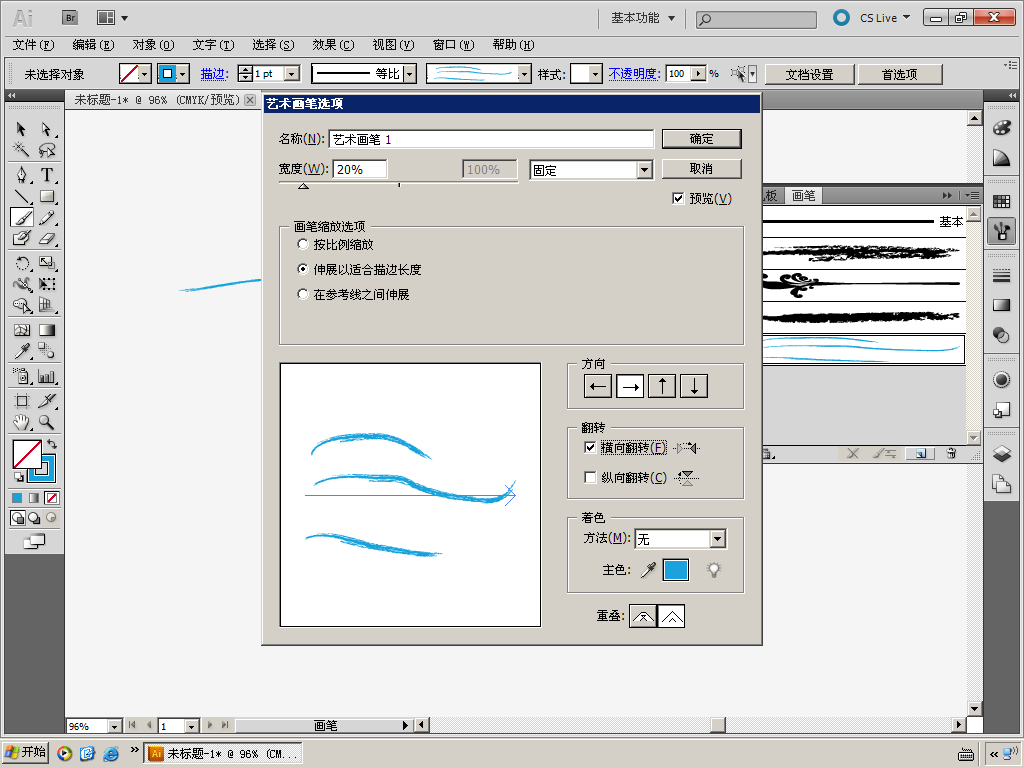Expand the 等比 stroke profile dropdown
The width and height of the screenshot is (1024, 768).
410,74
